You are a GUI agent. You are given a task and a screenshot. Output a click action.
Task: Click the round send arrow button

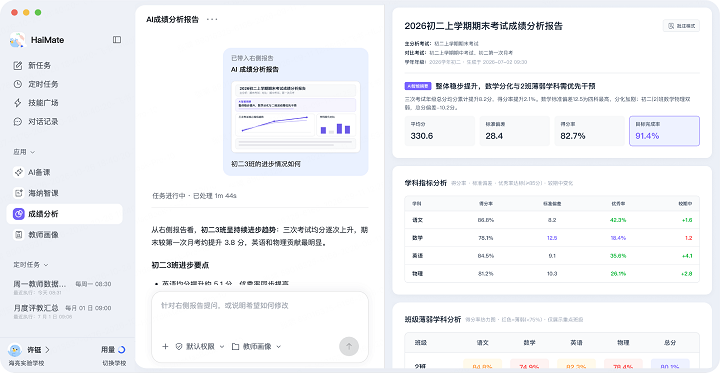click(x=349, y=346)
